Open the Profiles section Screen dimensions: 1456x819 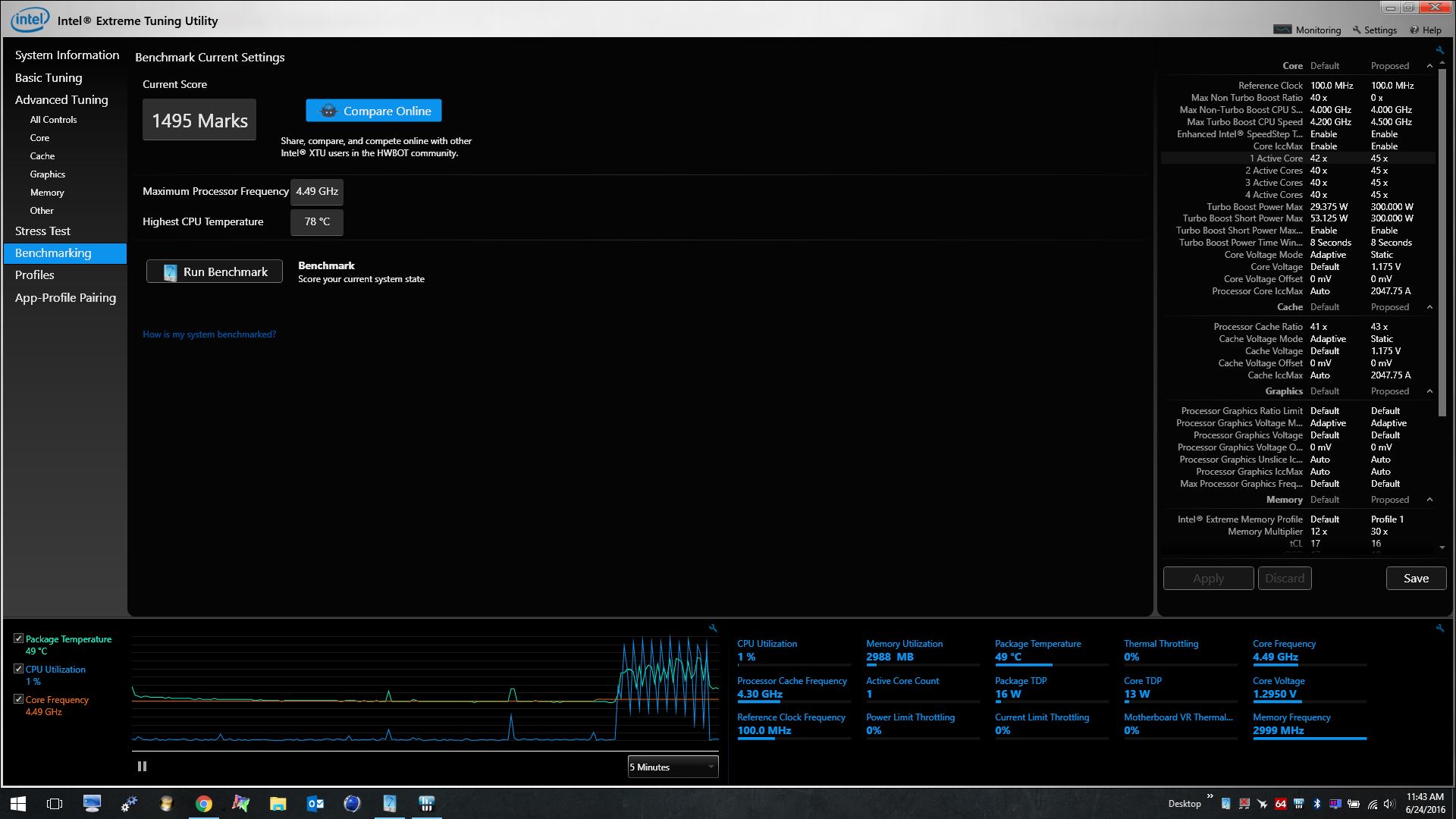click(x=35, y=275)
